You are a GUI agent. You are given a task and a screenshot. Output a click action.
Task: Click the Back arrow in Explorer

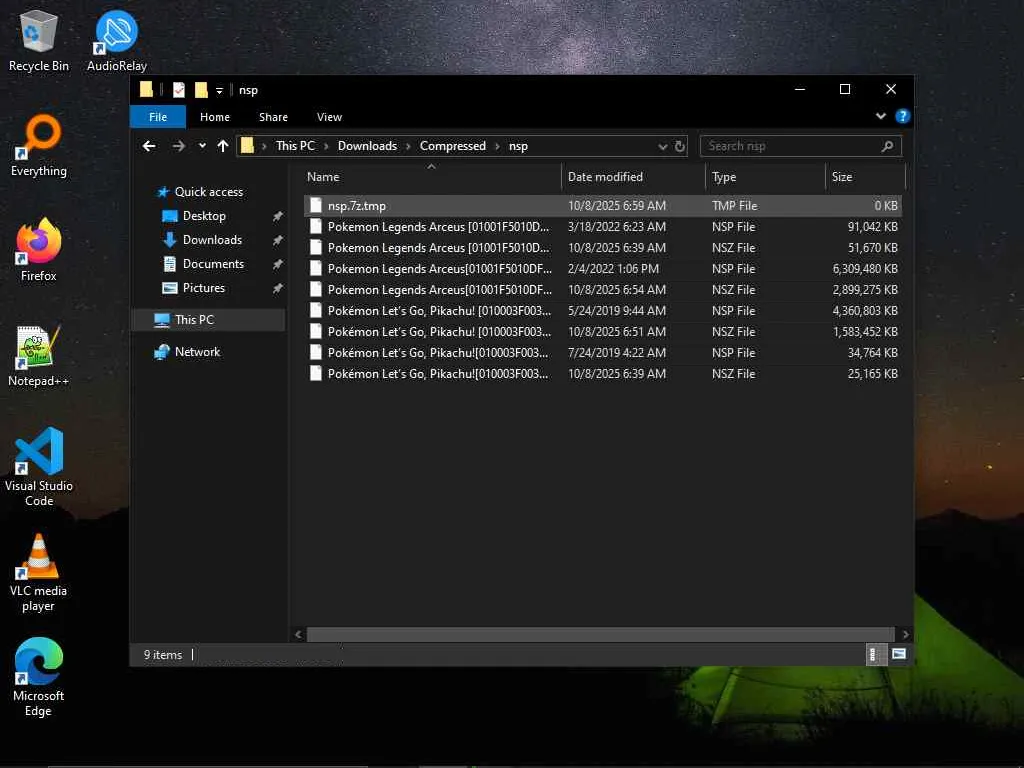click(149, 146)
